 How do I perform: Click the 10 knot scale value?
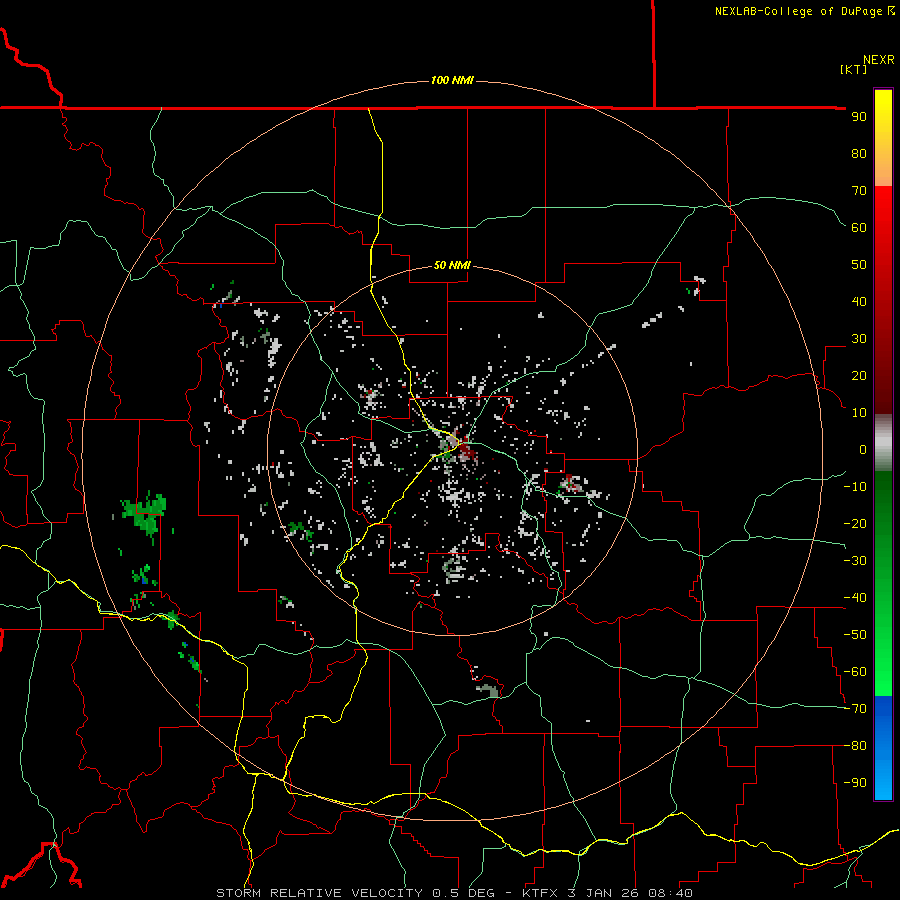pyautogui.click(x=859, y=413)
